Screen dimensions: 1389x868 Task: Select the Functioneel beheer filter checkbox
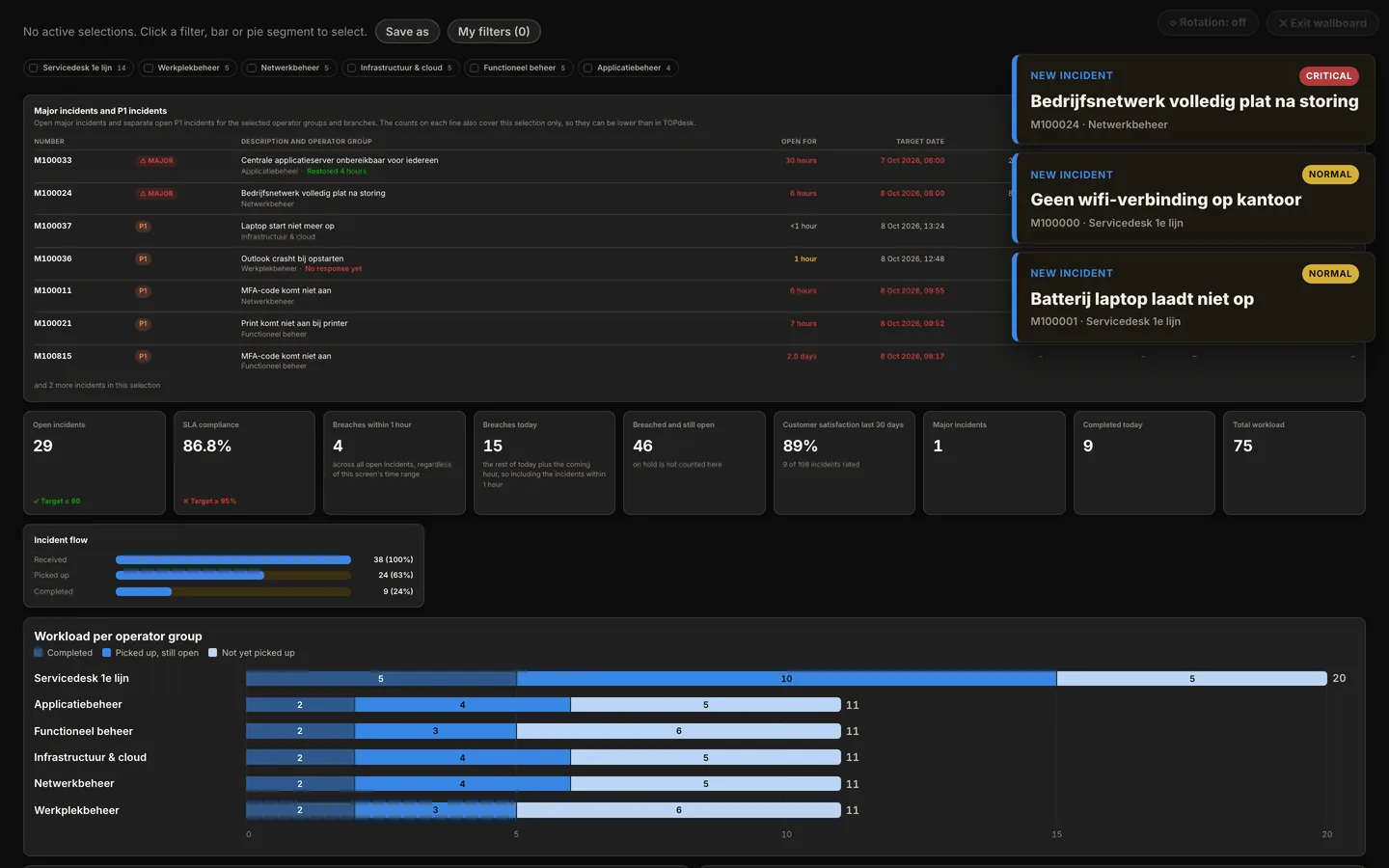[x=475, y=68]
